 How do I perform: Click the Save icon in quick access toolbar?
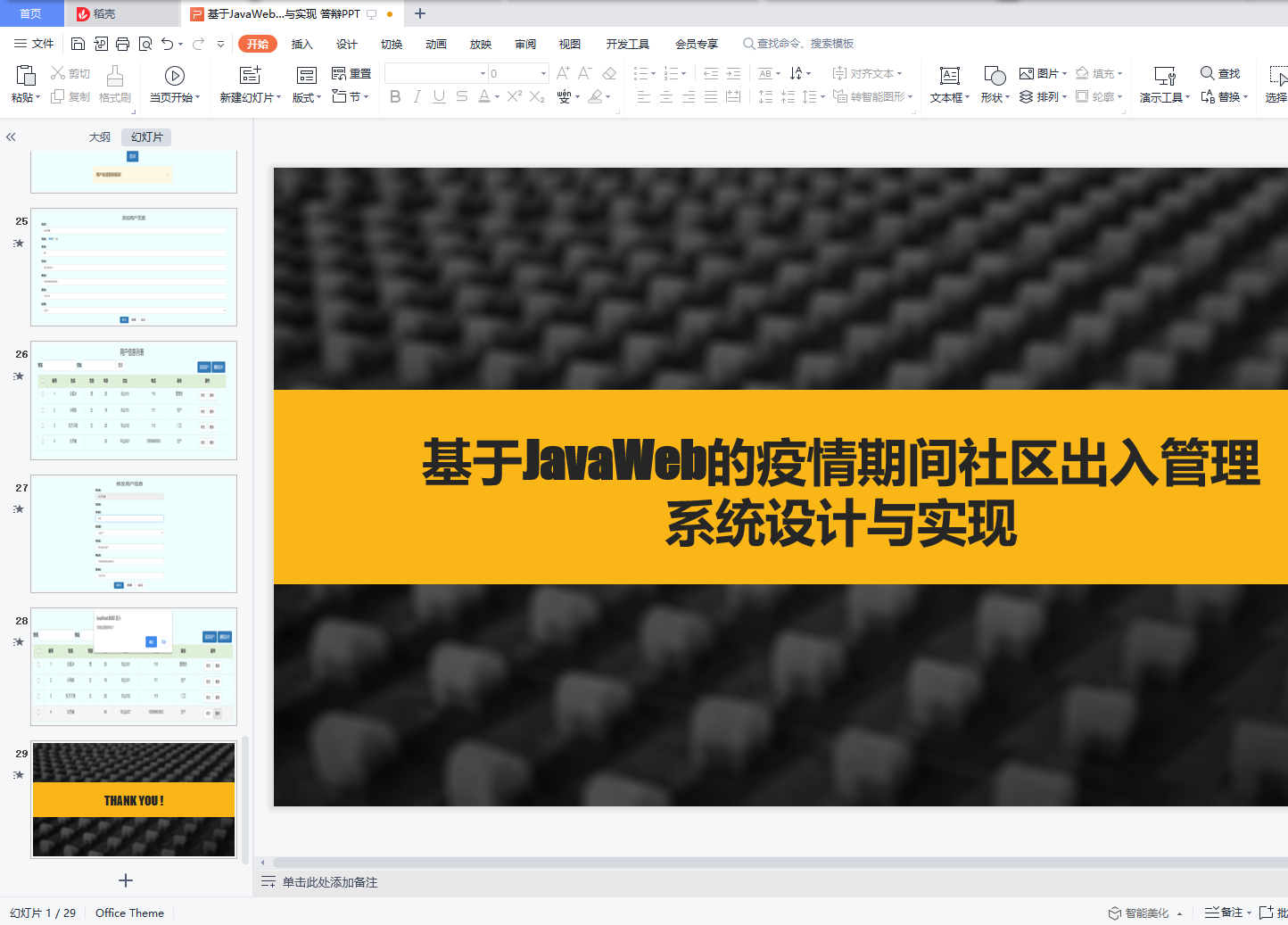pyautogui.click(x=78, y=44)
